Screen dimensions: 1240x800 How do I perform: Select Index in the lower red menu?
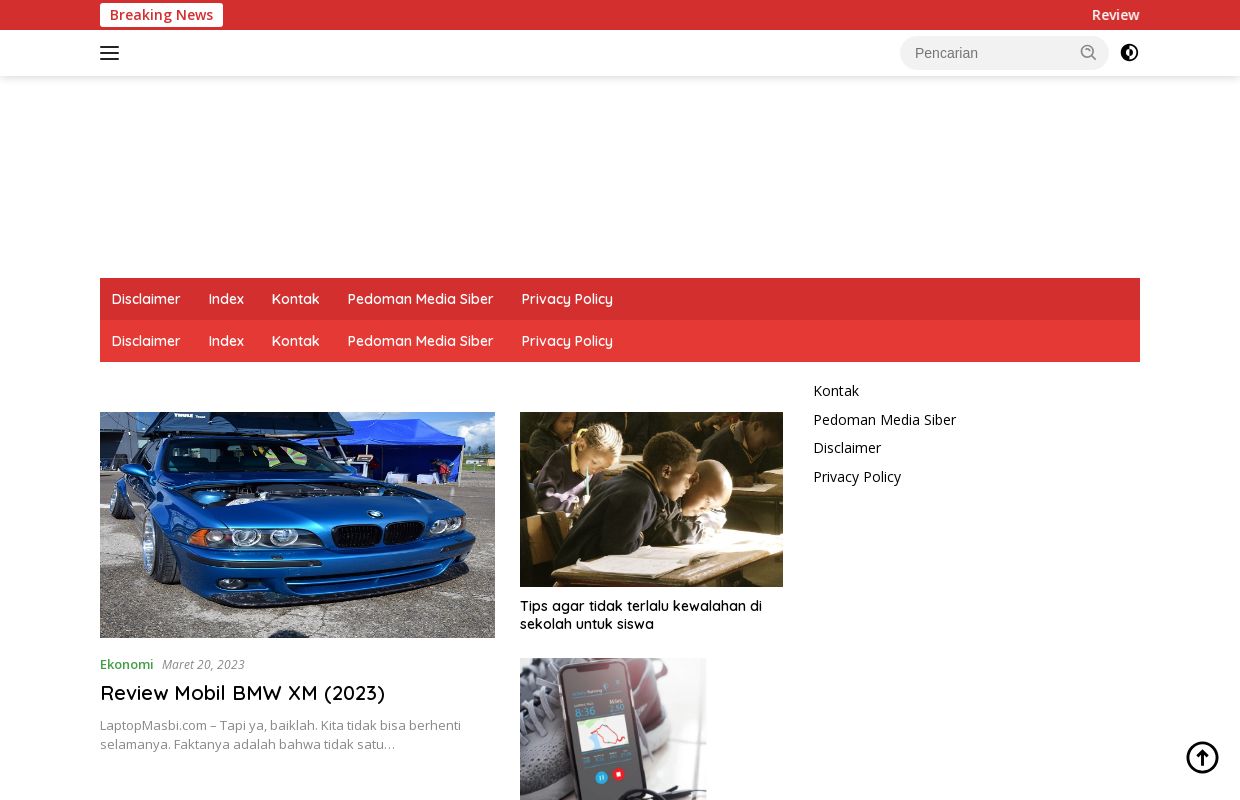(x=226, y=341)
